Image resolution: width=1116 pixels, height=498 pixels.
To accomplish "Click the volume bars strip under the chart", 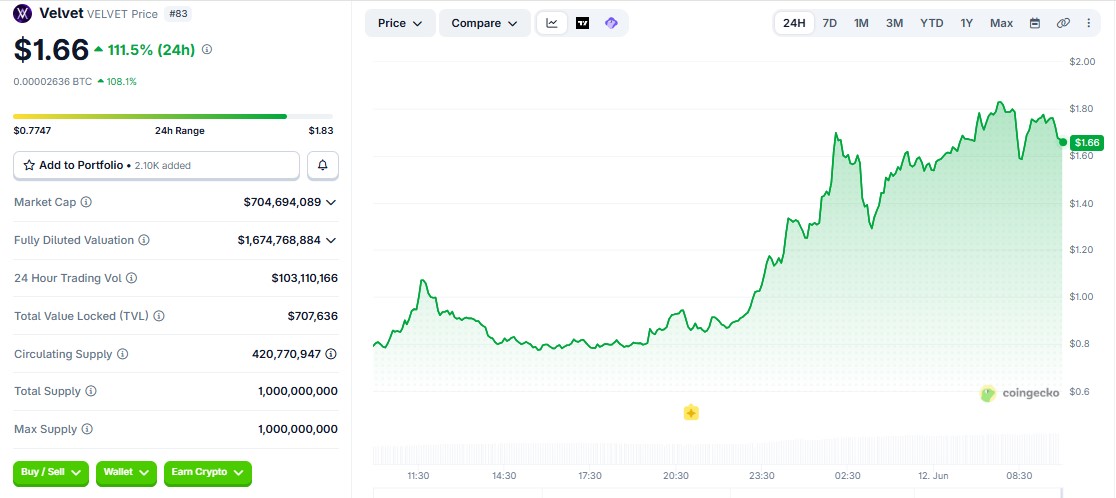I will pos(717,451).
